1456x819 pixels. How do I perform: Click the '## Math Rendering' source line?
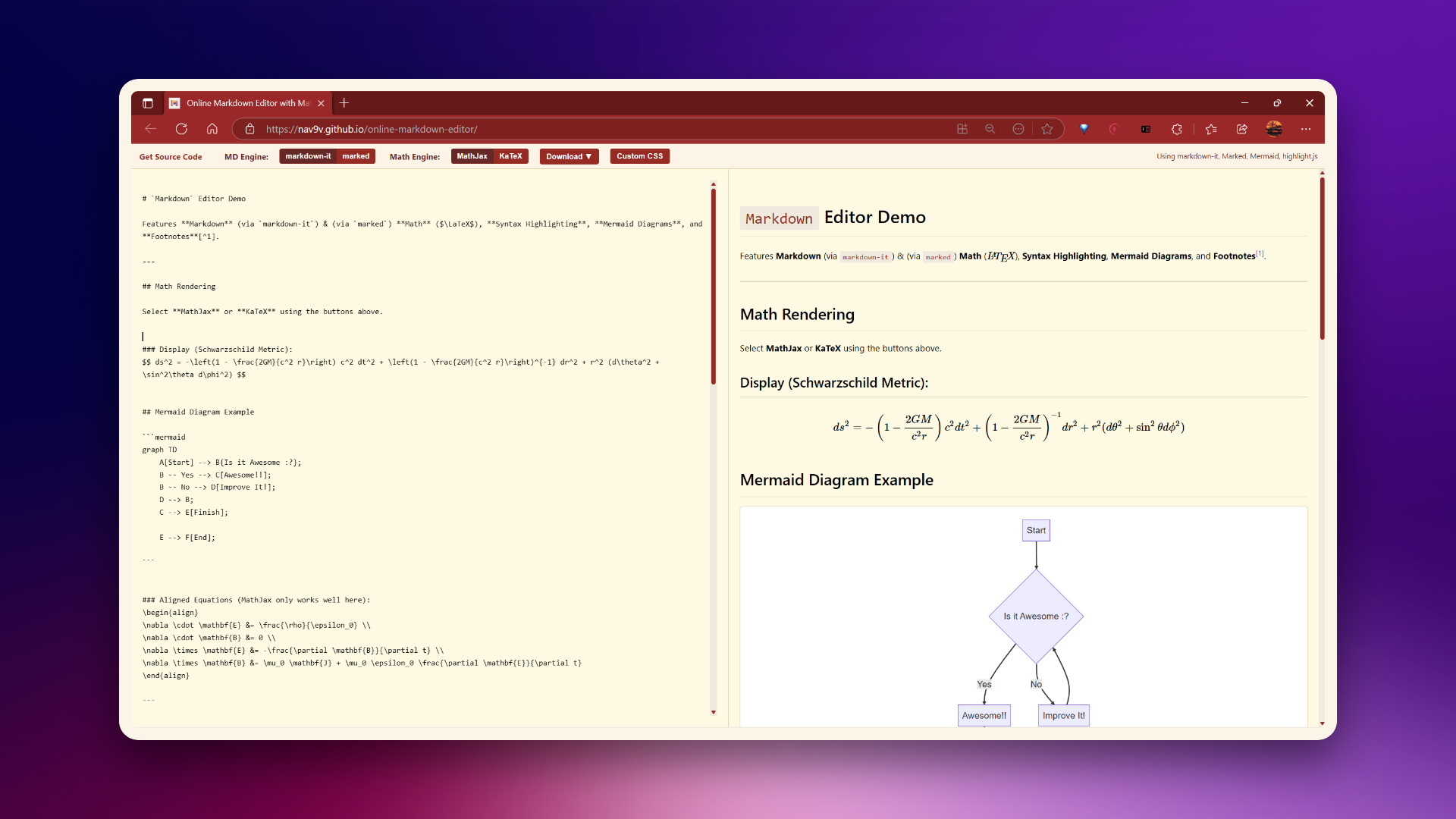179,287
